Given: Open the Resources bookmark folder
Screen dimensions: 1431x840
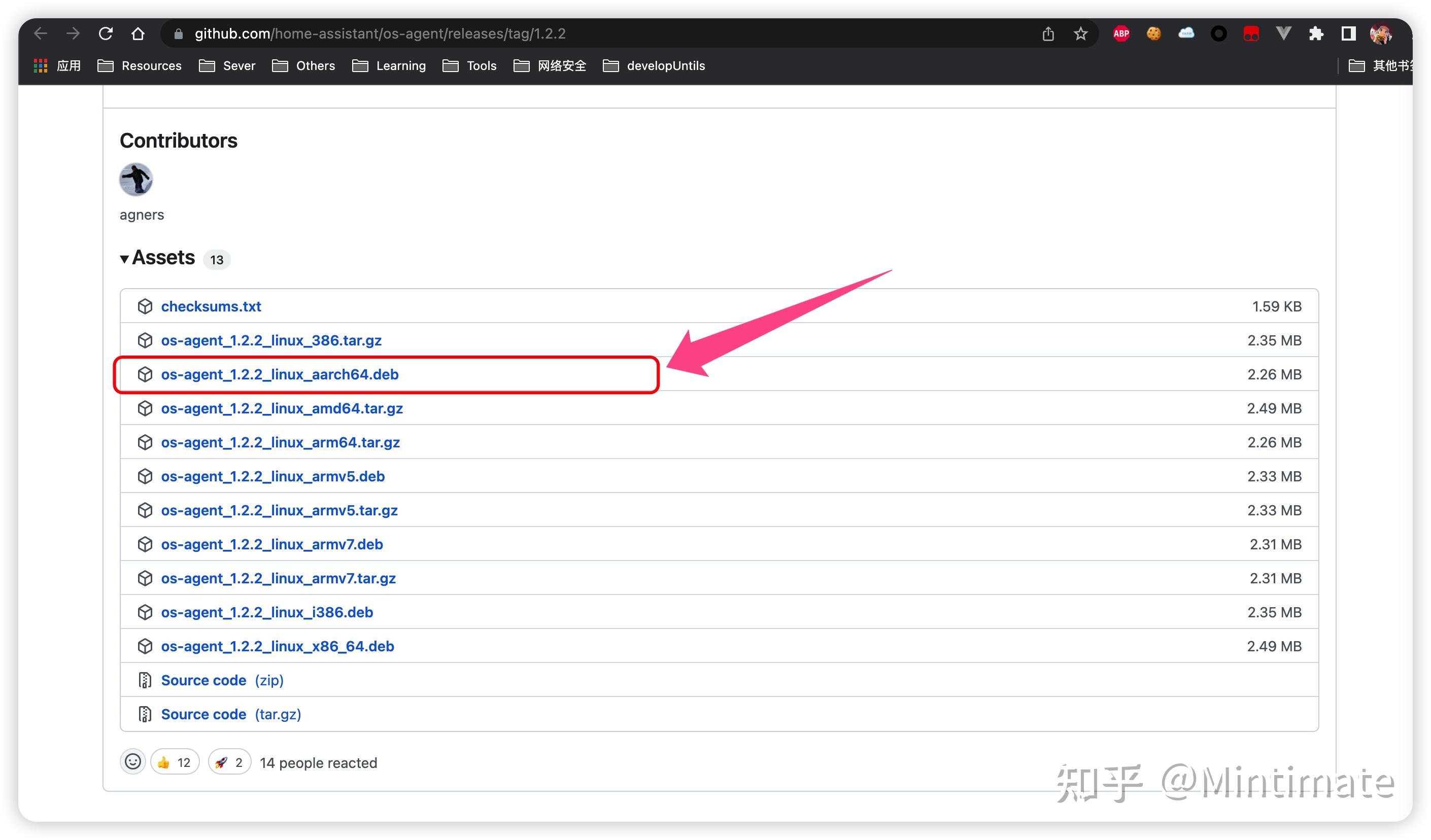Looking at the screenshot, I should [x=140, y=66].
